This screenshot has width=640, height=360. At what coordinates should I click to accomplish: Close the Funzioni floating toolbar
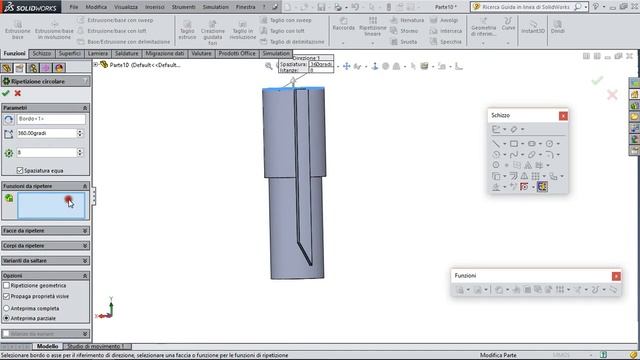(616, 276)
